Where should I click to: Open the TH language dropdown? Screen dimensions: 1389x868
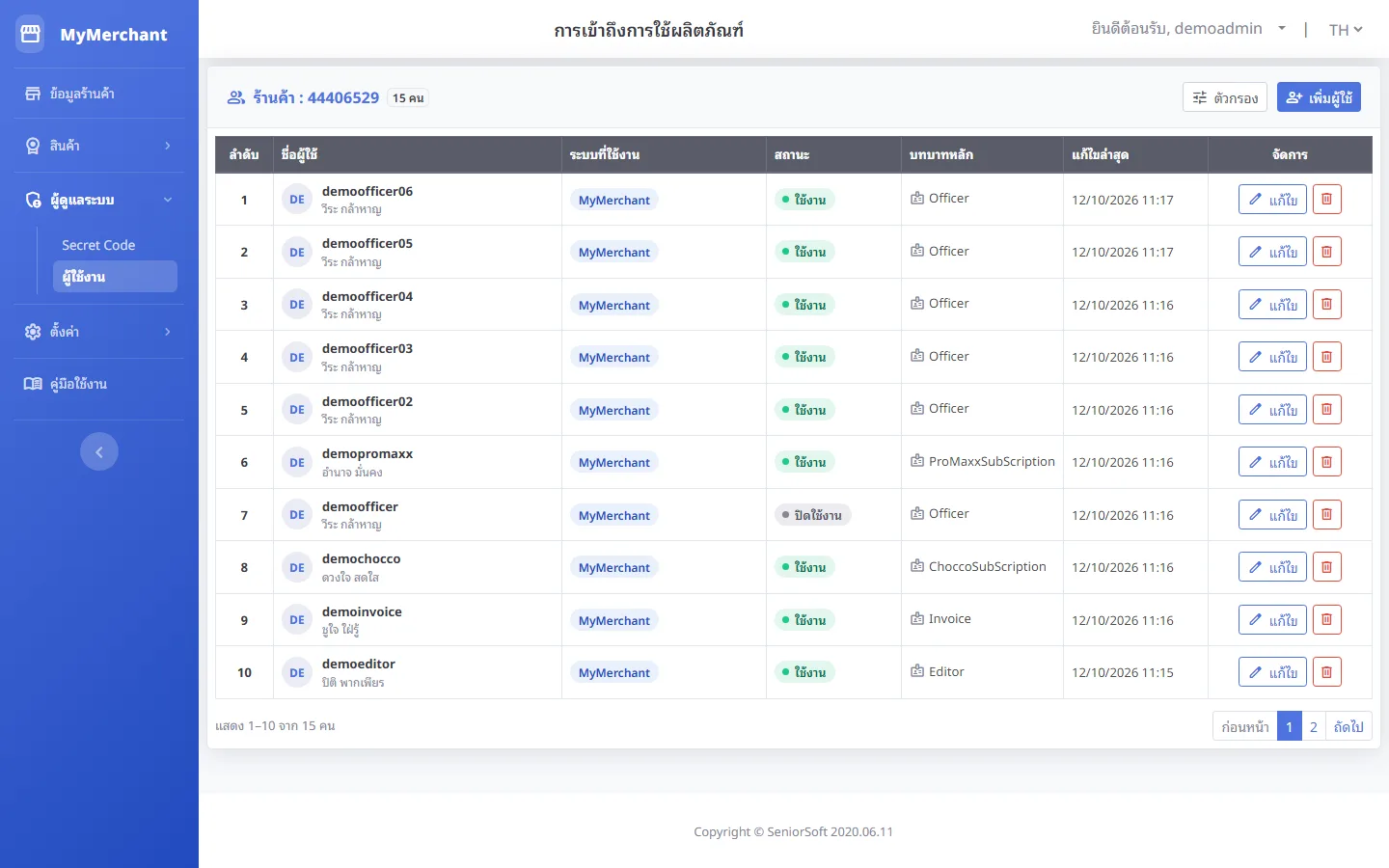(x=1346, y=30)
